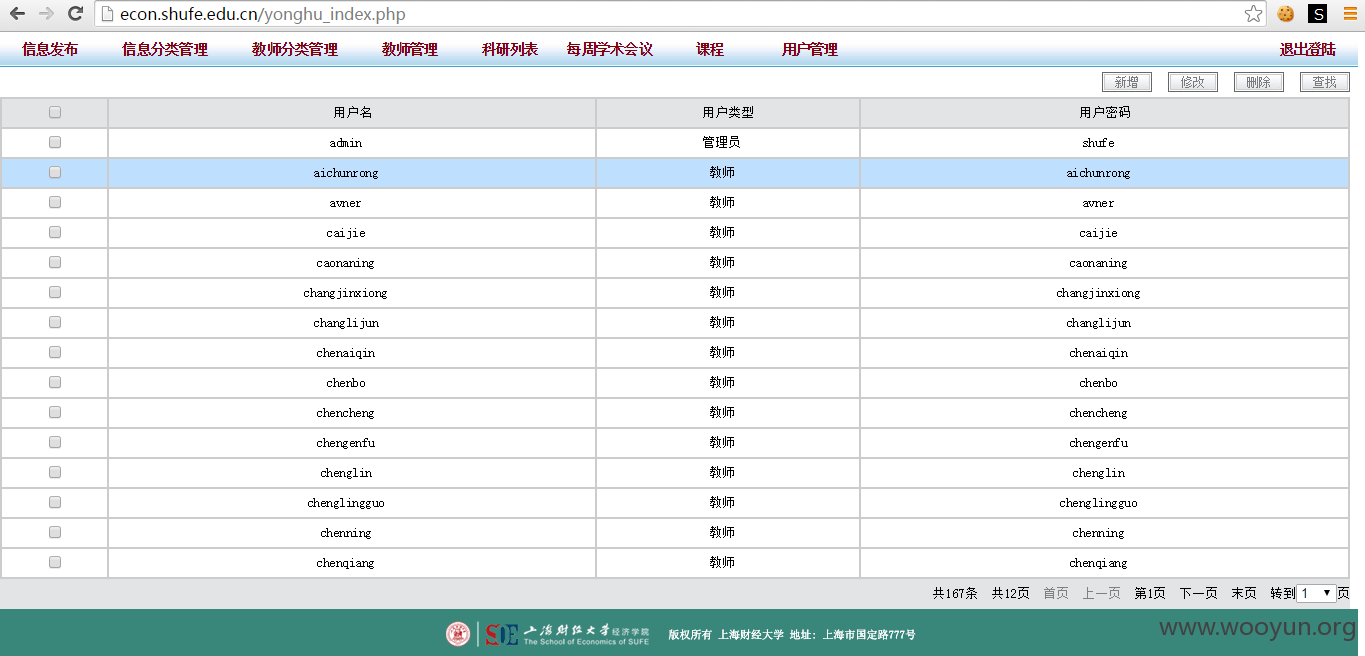Open the 信息分类管理 menu

pos(165,49)
